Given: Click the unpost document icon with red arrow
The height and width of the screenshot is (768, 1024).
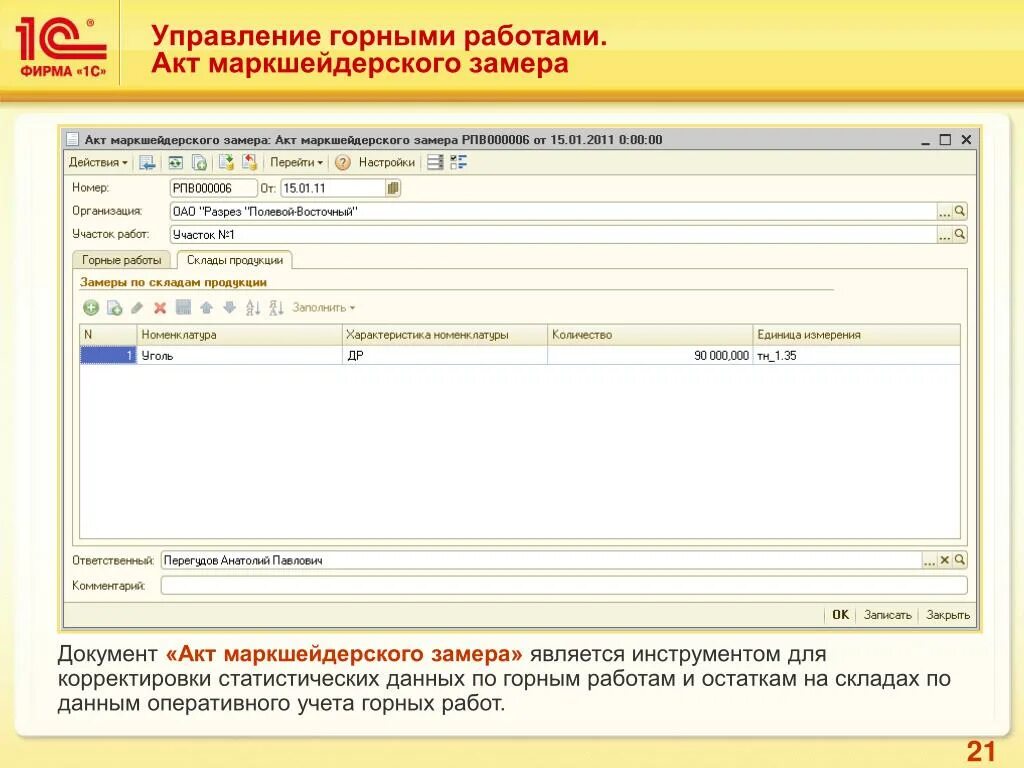Looking at the screenshot, I should [249, 163].
